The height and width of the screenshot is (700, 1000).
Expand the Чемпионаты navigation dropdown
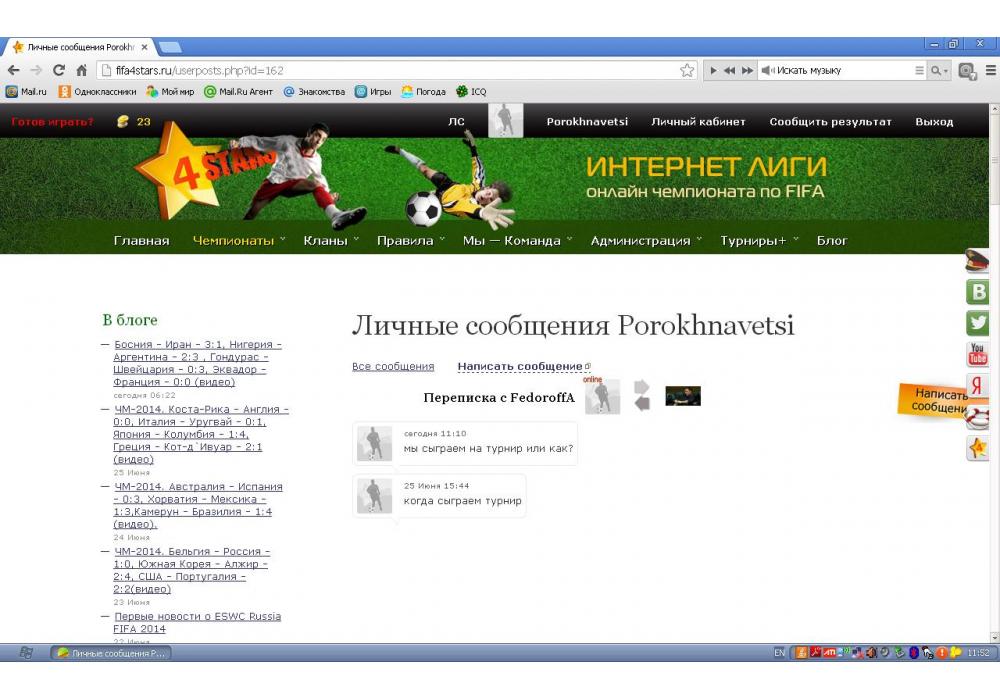[x=238, y=241]
